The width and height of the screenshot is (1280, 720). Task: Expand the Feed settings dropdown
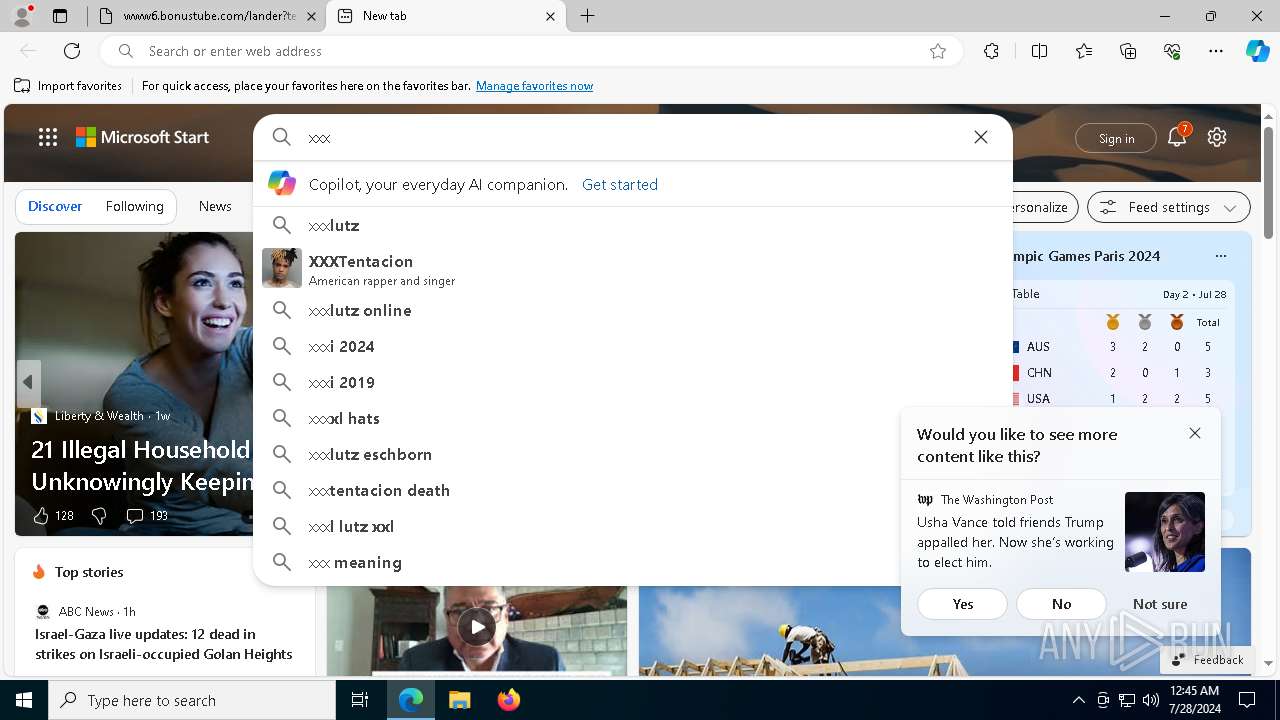[1168, 207]
